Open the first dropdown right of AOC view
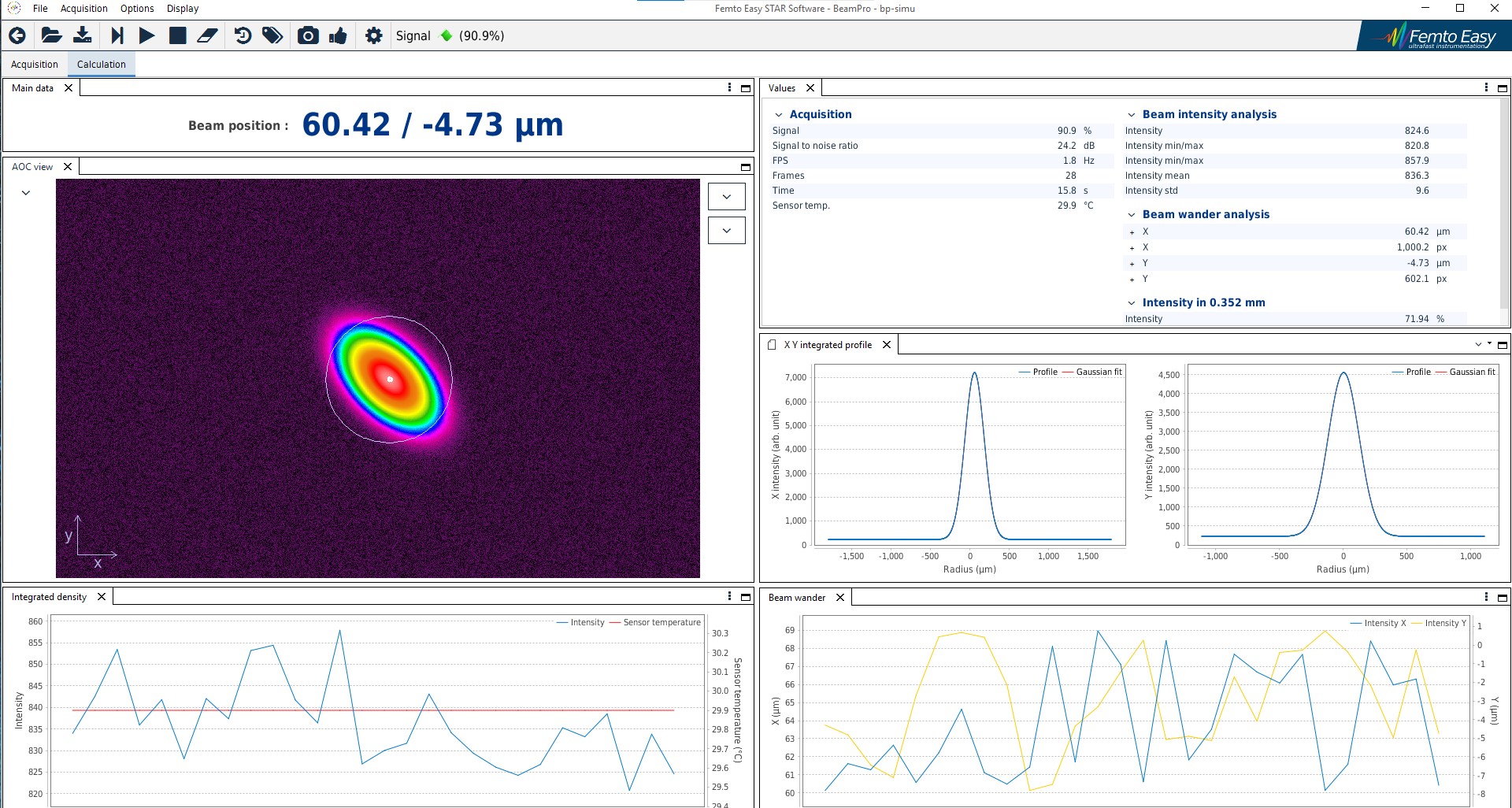The height and width of the screenshot is (808, 1512). [726, 197]
